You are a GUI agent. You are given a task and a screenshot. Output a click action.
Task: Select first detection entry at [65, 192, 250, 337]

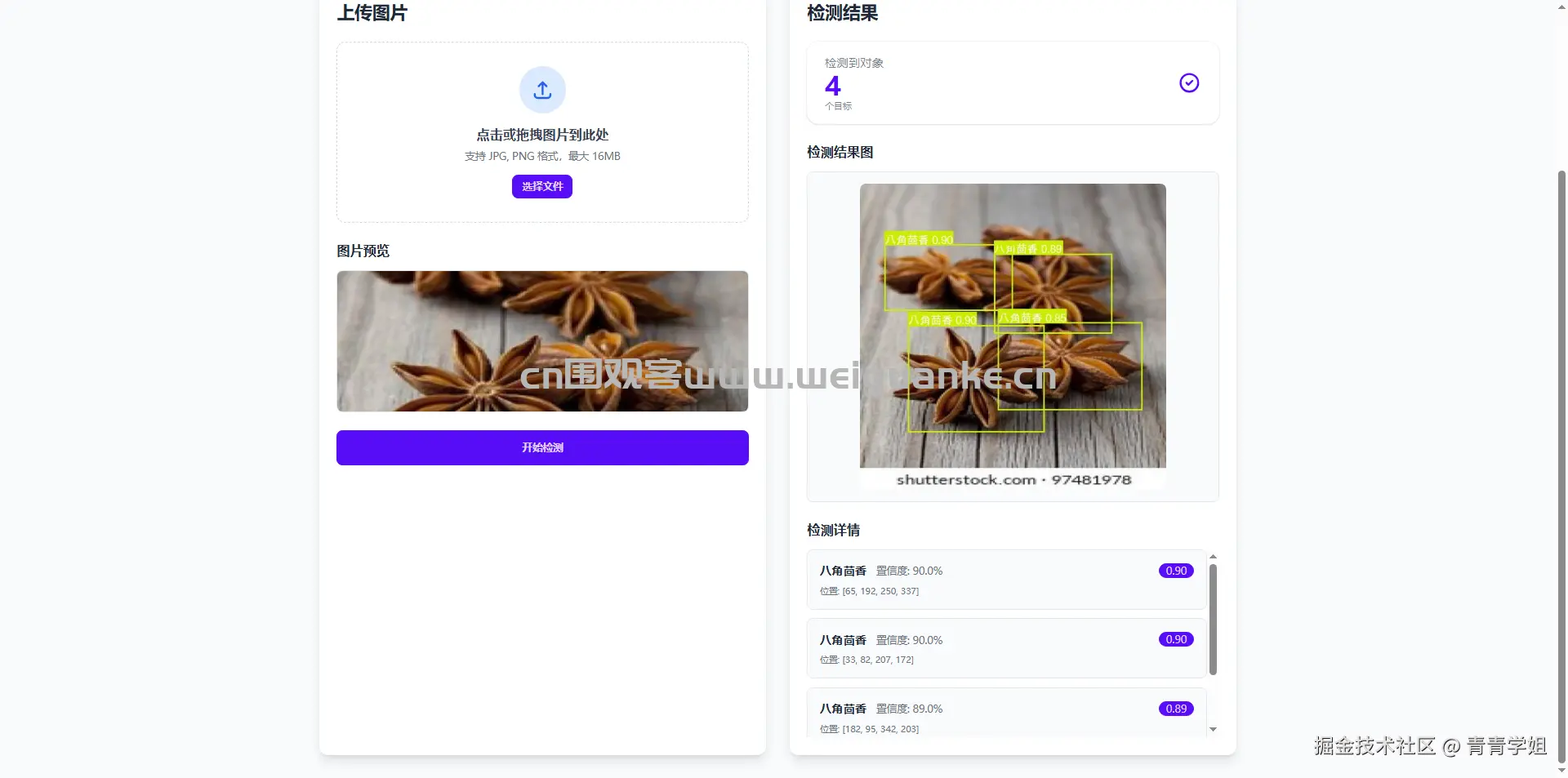pyautogui.click(x=1006, y=580)
